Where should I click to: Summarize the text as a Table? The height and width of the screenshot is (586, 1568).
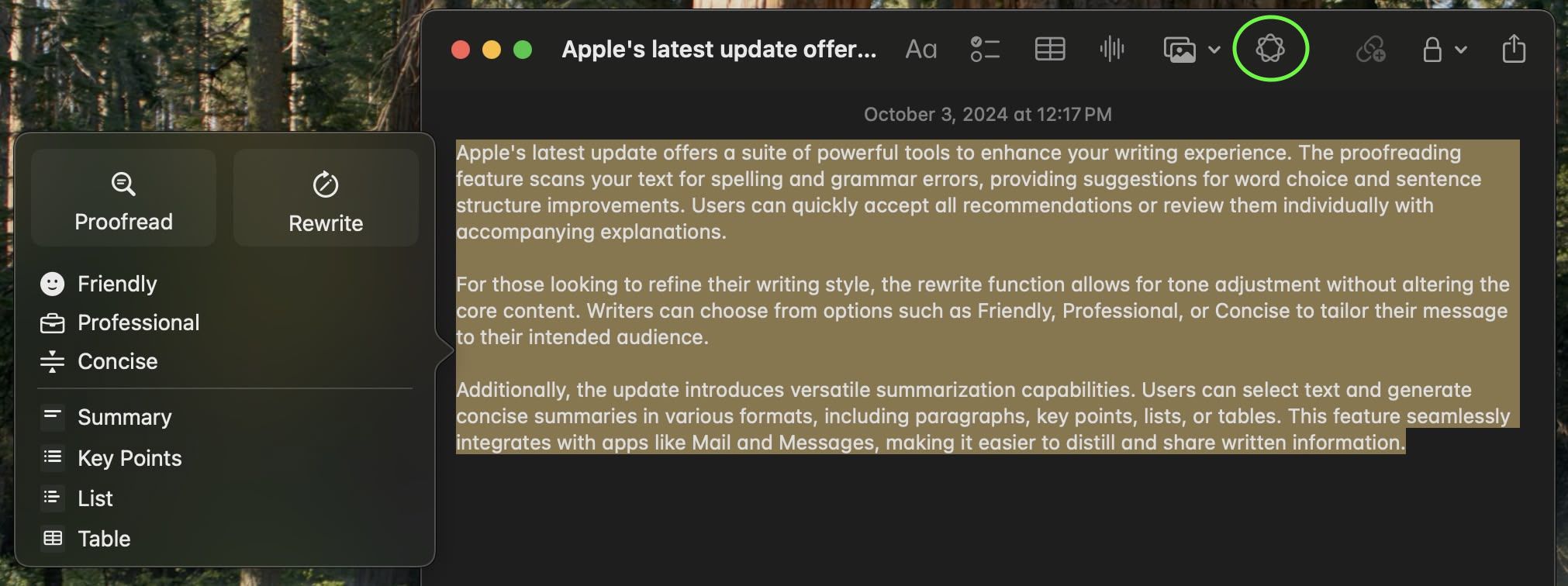[x=103, y=539]
